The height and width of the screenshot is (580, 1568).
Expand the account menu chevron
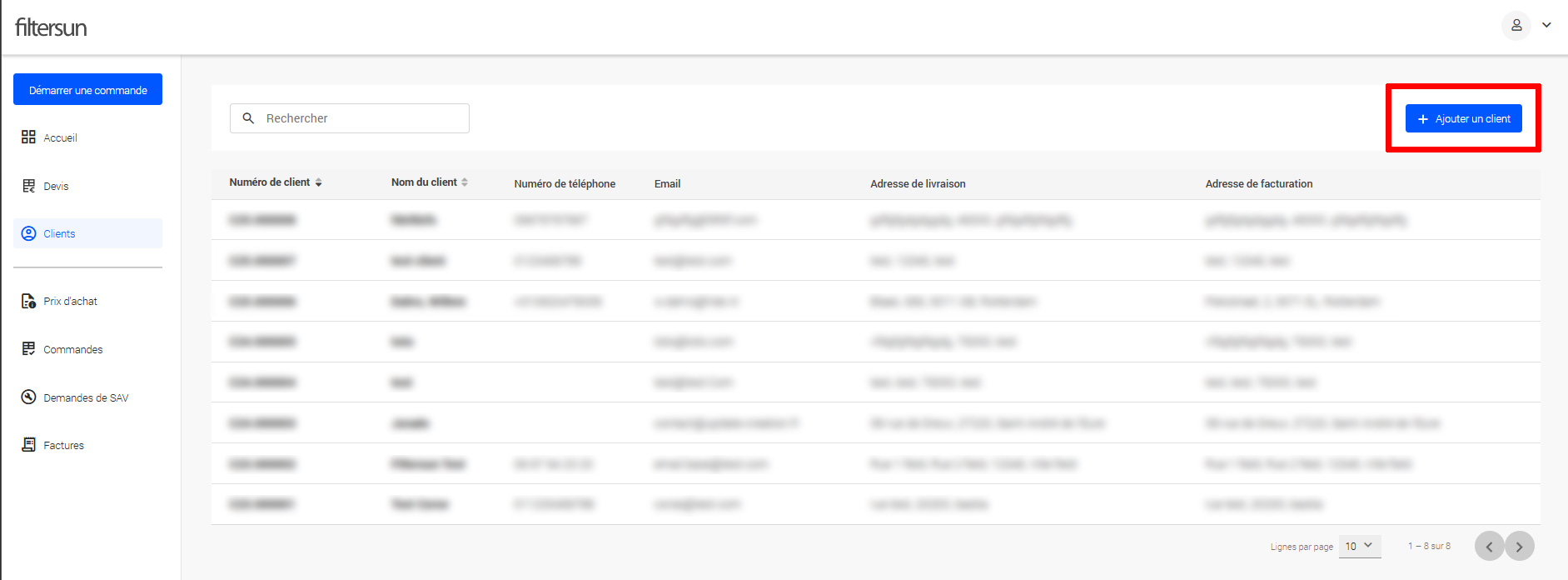point(1546,25)
